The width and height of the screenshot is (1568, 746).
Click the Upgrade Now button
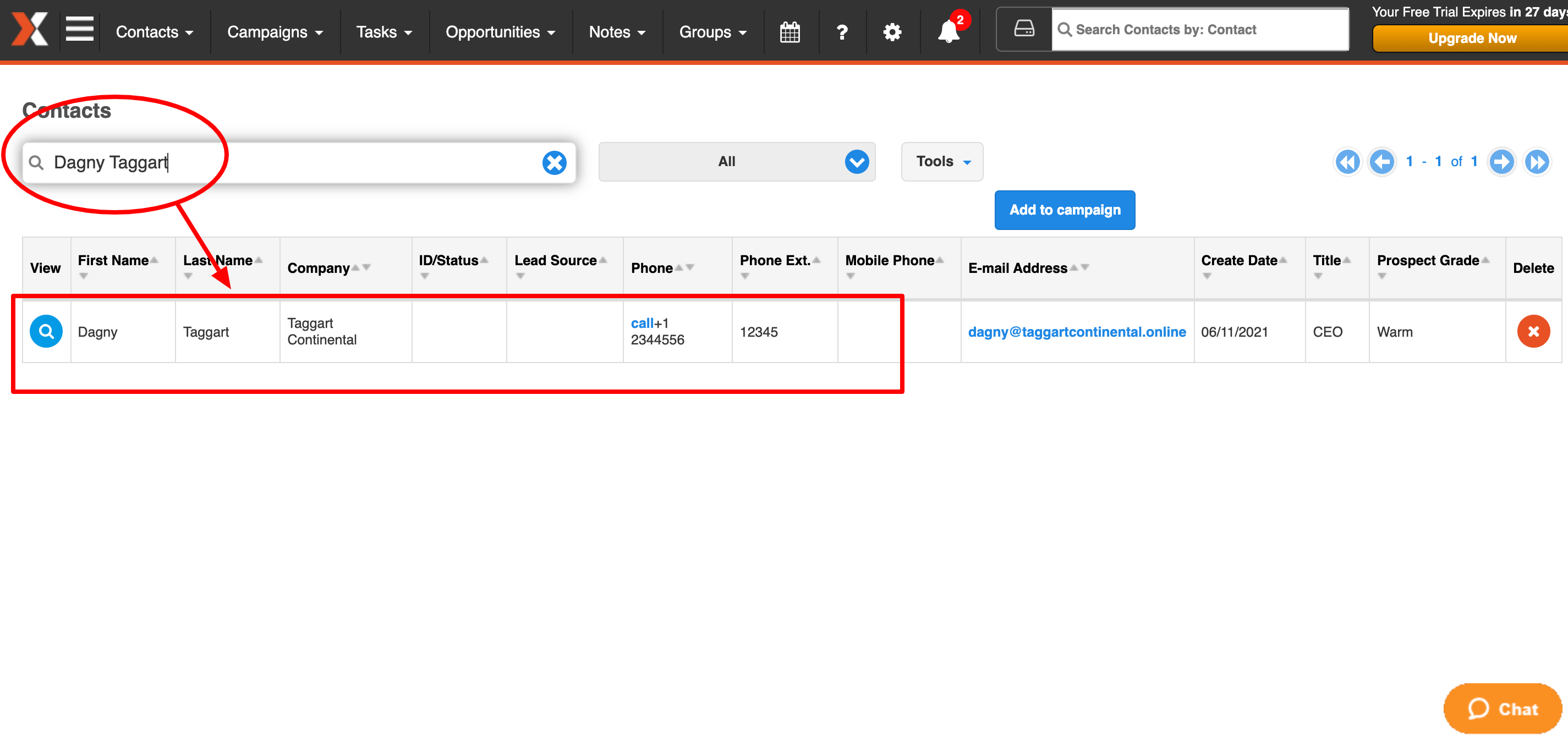[1472, 39]
